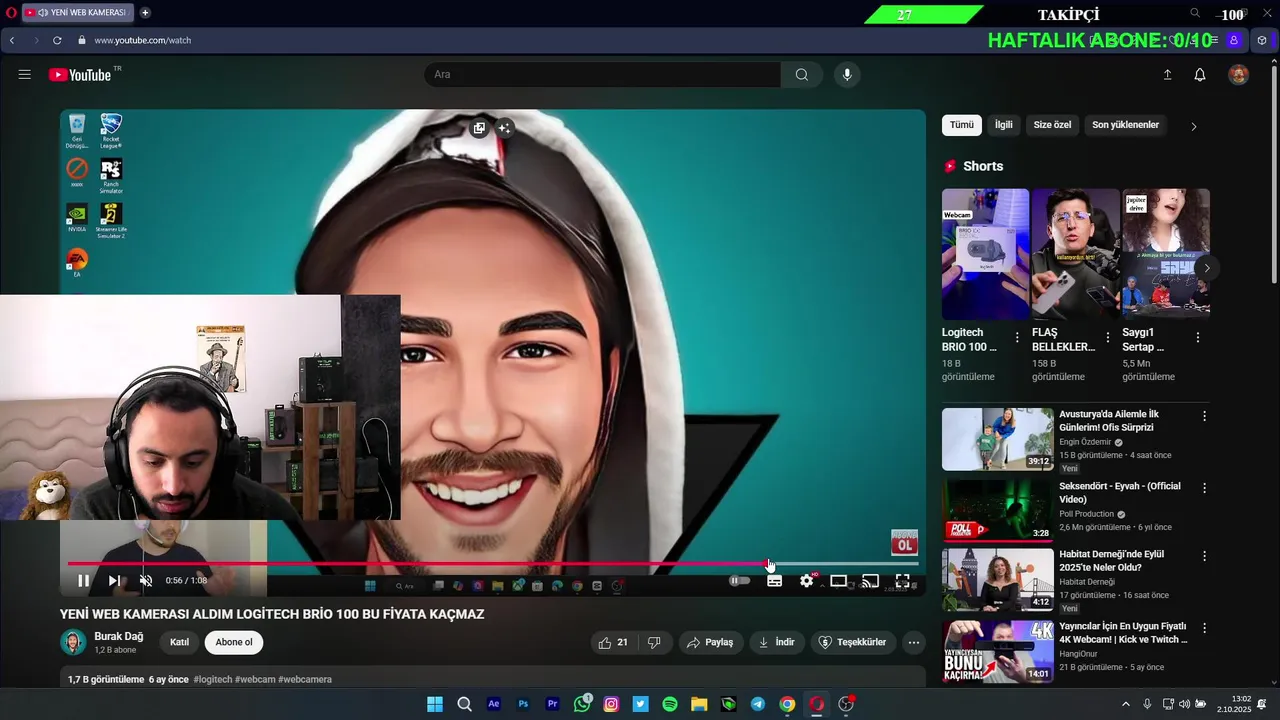The image size is (1280, 720).
Task: Select the Size özel filter chip
Action: [x=1052, y=125]
